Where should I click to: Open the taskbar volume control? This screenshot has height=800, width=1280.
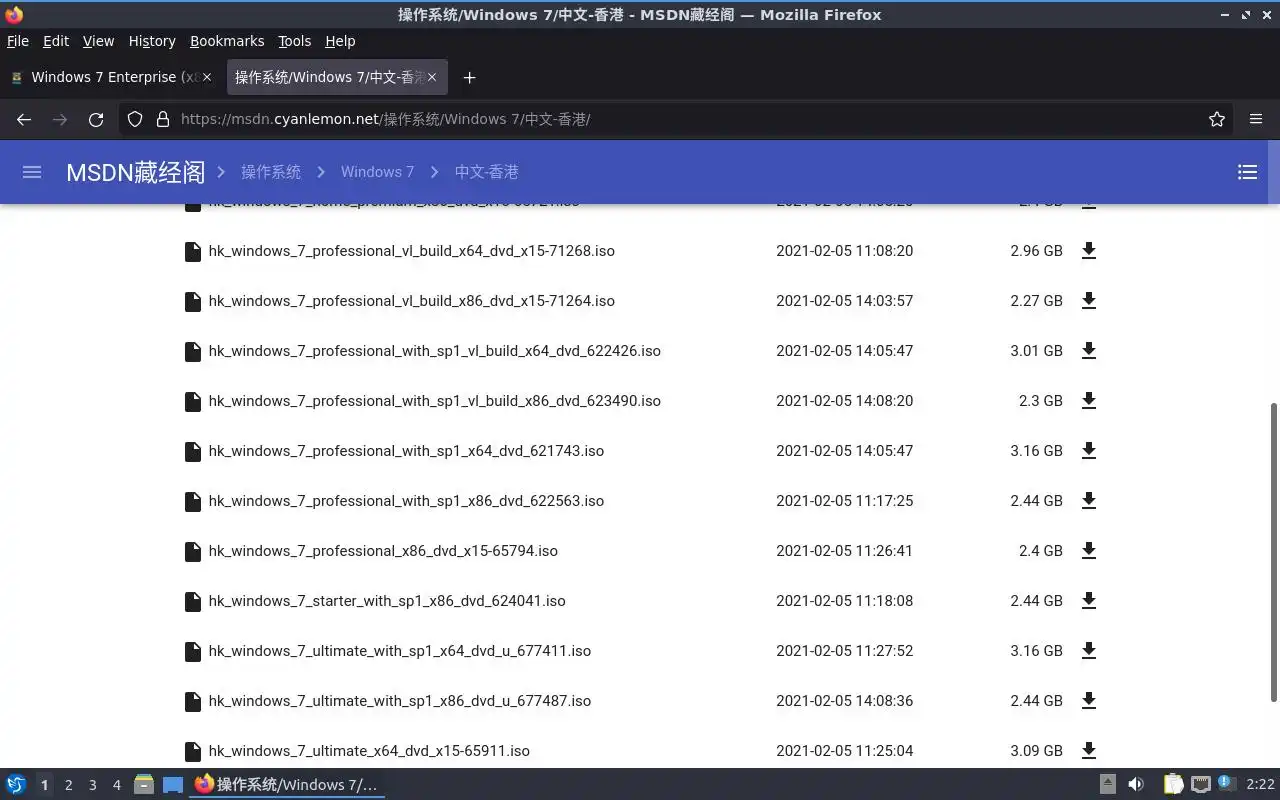(x=1136, y=785)
